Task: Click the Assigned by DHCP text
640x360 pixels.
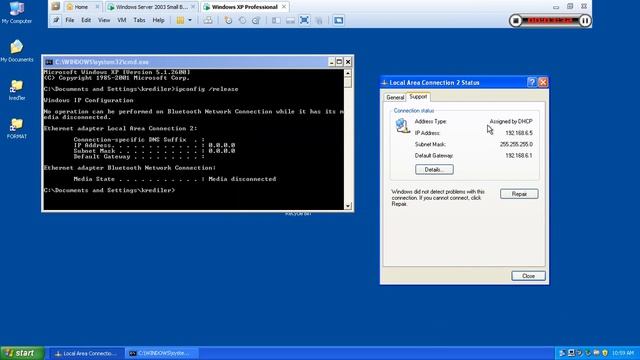Action: (x=511, y=122)
